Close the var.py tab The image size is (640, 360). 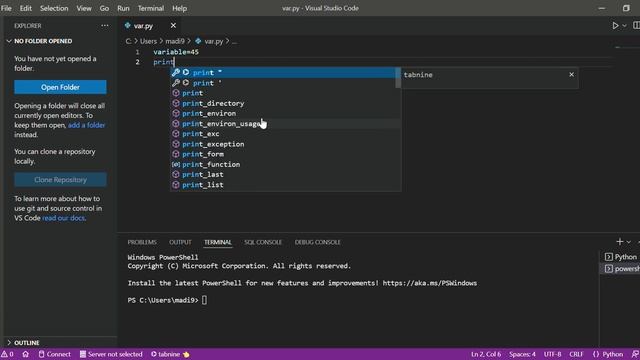coord(173,26)
